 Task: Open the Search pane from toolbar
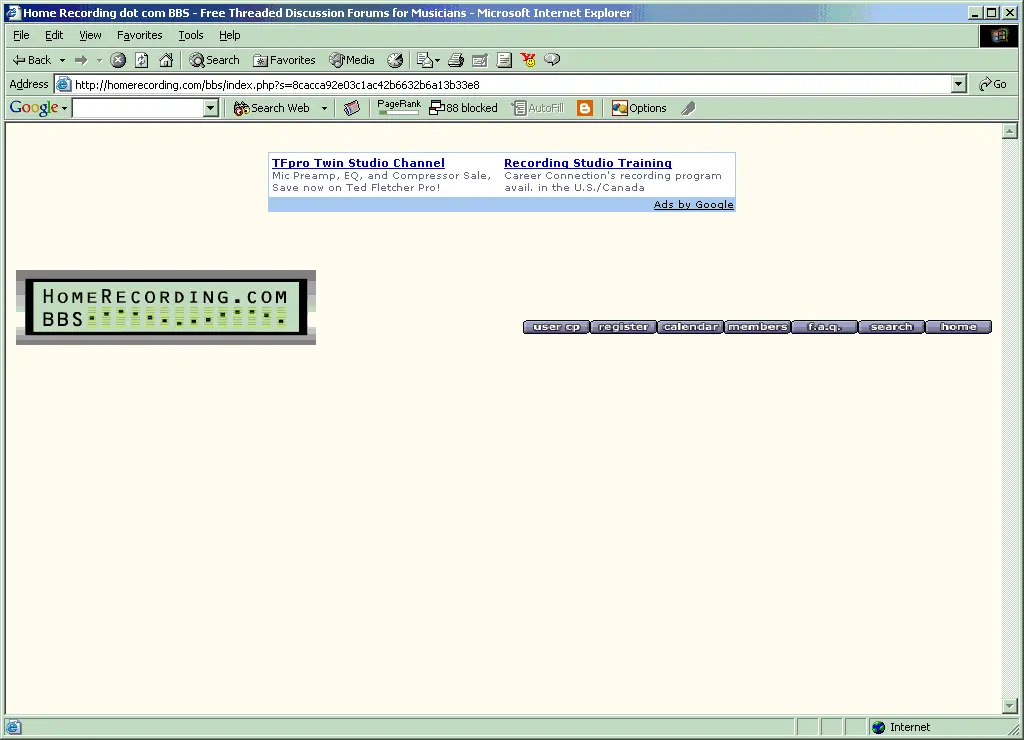click(214, 60)
